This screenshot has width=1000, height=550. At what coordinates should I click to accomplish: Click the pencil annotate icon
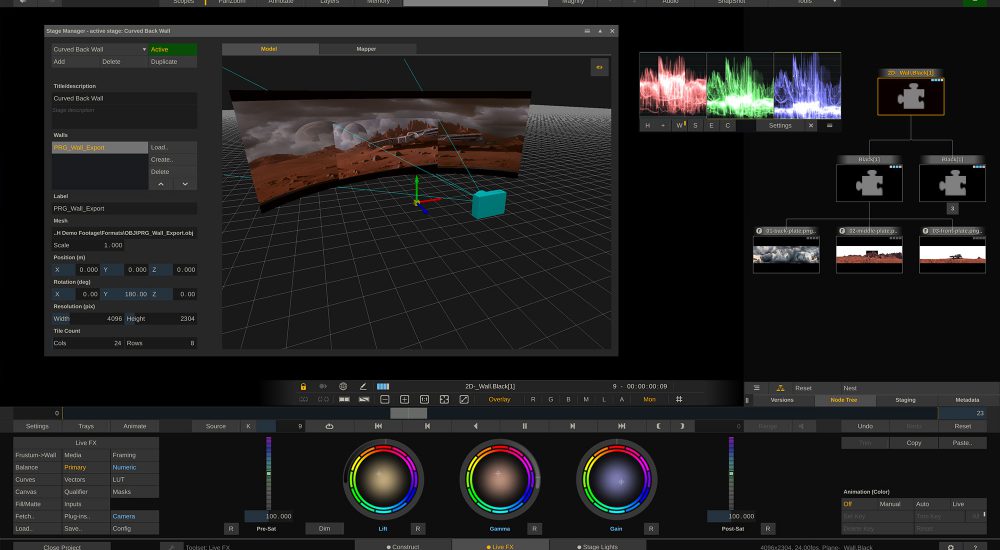point(363,387)
